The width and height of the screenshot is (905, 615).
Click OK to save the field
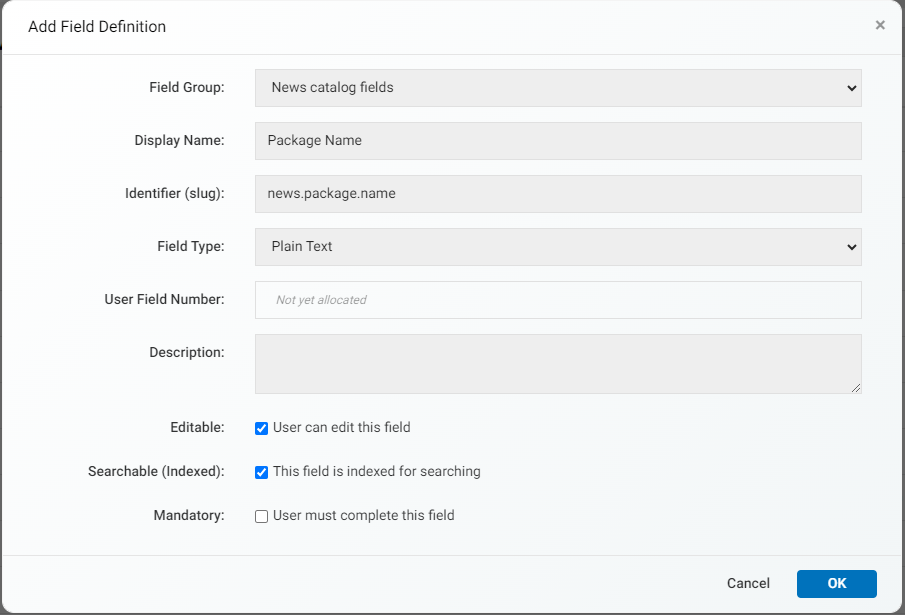[x=836, y=583]
